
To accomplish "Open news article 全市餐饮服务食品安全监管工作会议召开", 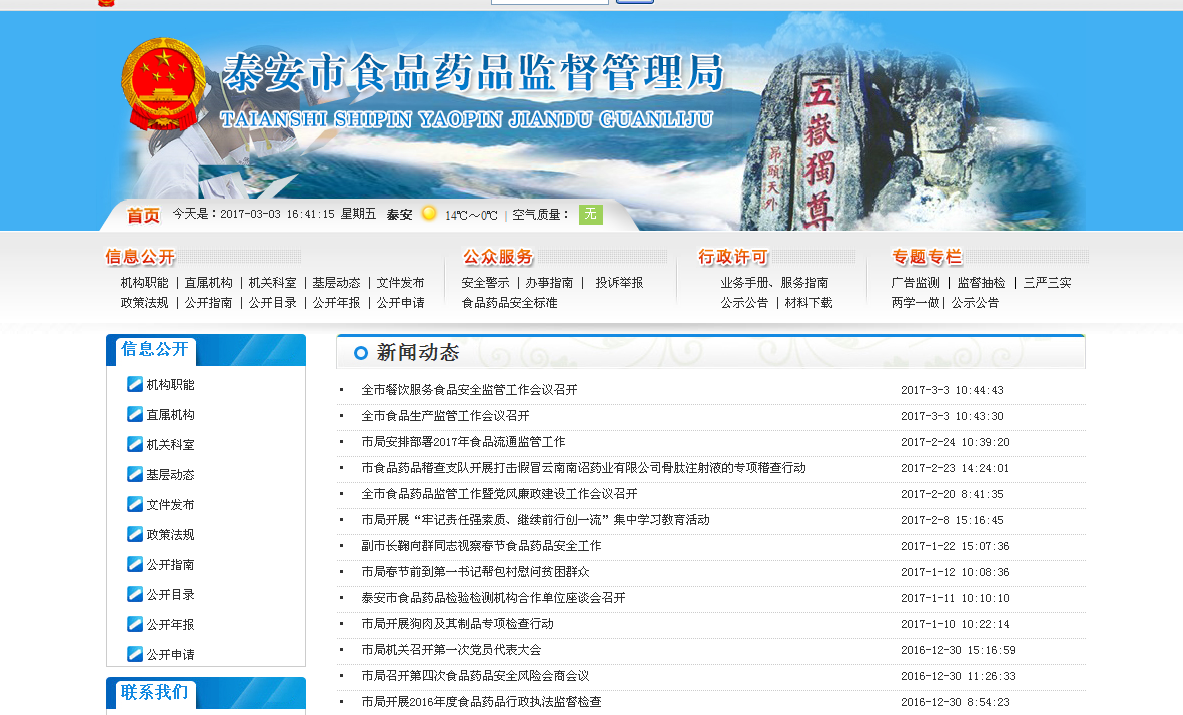I will (469, 390).
